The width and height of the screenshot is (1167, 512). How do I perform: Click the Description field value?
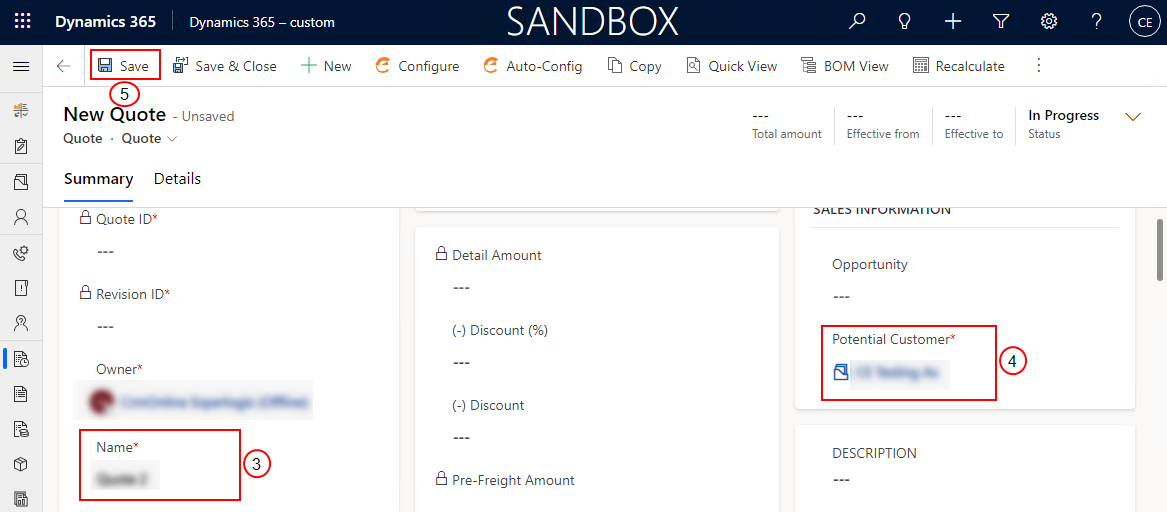point(840,480)
